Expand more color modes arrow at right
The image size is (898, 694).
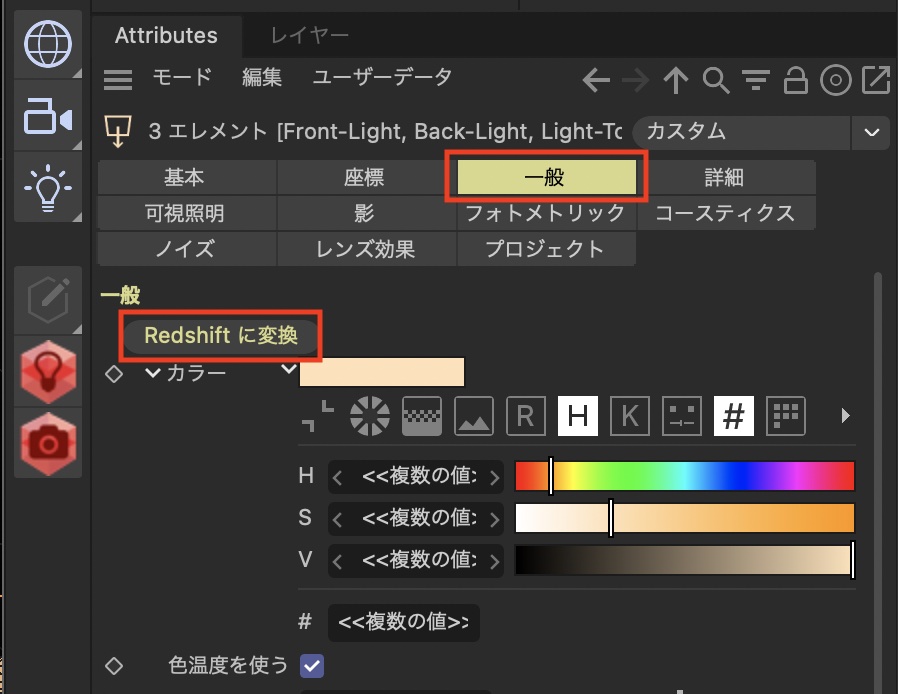(x=846, y=415)
